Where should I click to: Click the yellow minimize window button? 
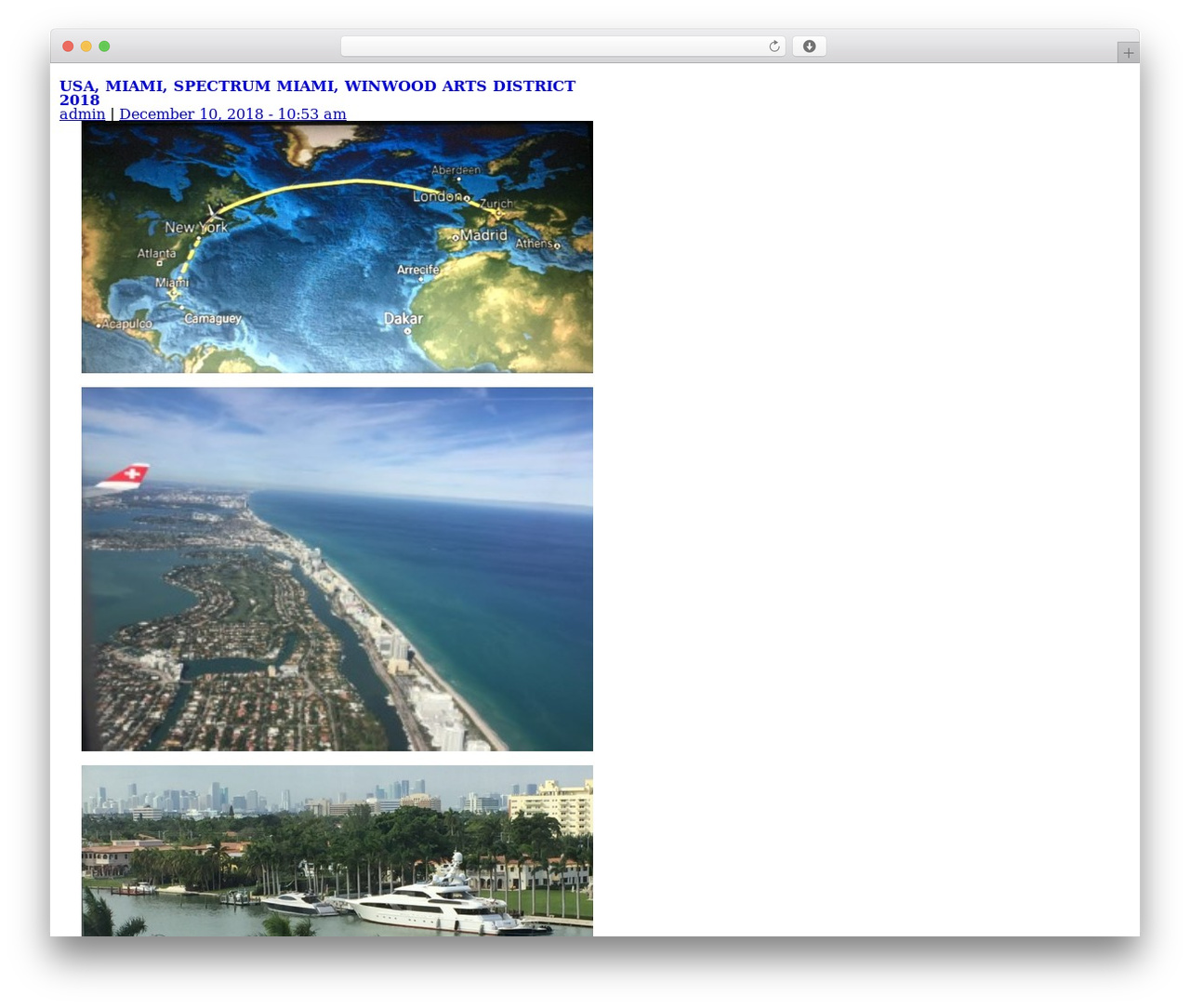86,46
